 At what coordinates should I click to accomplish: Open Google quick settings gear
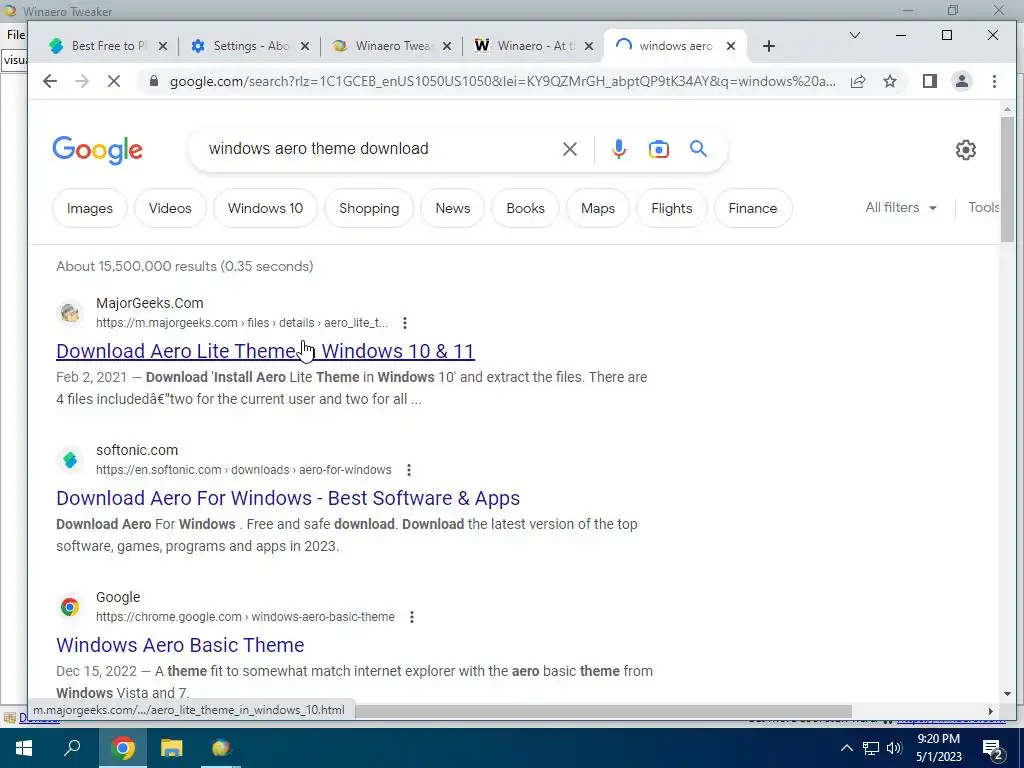[x=966, y=150]
